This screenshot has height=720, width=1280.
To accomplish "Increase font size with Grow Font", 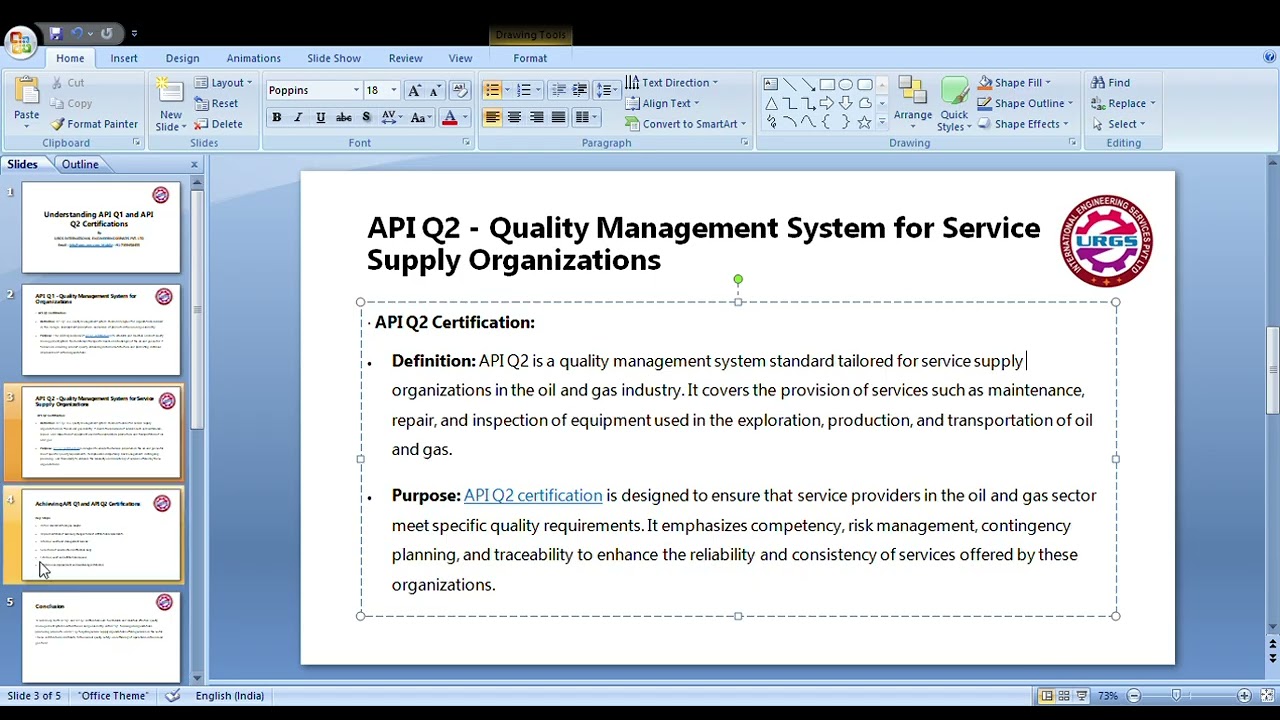I will (414, 90).
